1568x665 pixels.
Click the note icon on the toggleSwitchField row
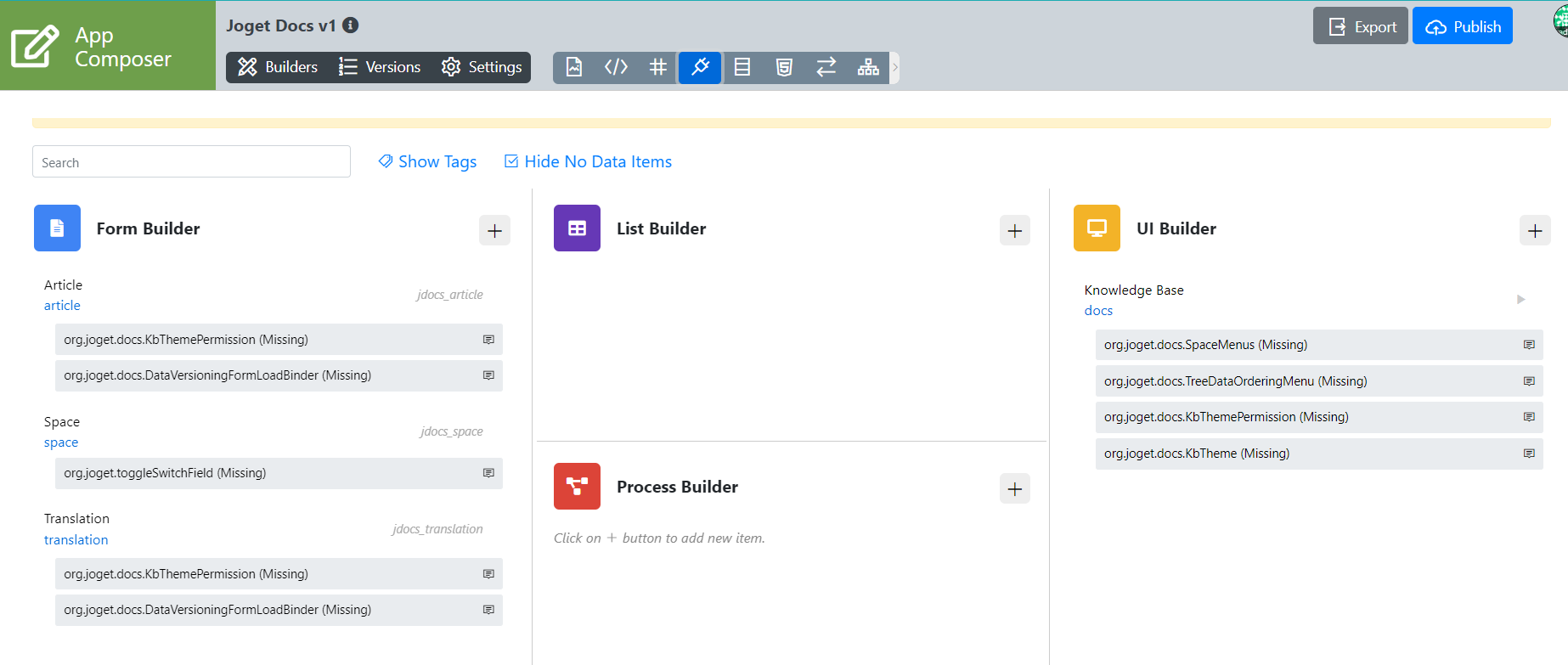[x=488, y=473]
